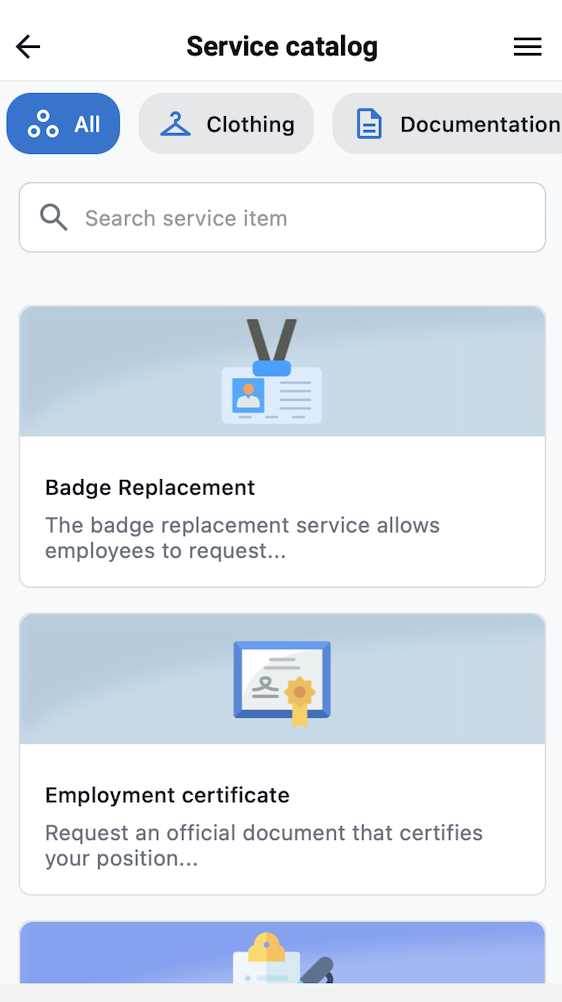The width and height of the screenshot is (562, 1002).
Task: Click the magnifying glass search icon
Action: [54, 218]
